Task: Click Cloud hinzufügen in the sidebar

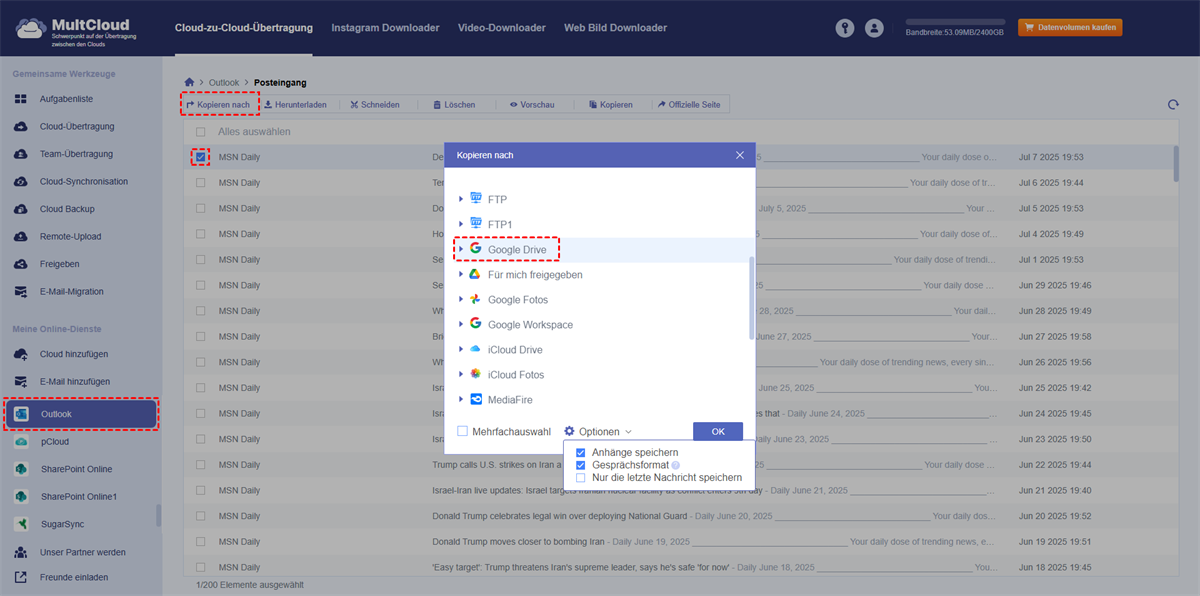Action: [x=74, y=354]
